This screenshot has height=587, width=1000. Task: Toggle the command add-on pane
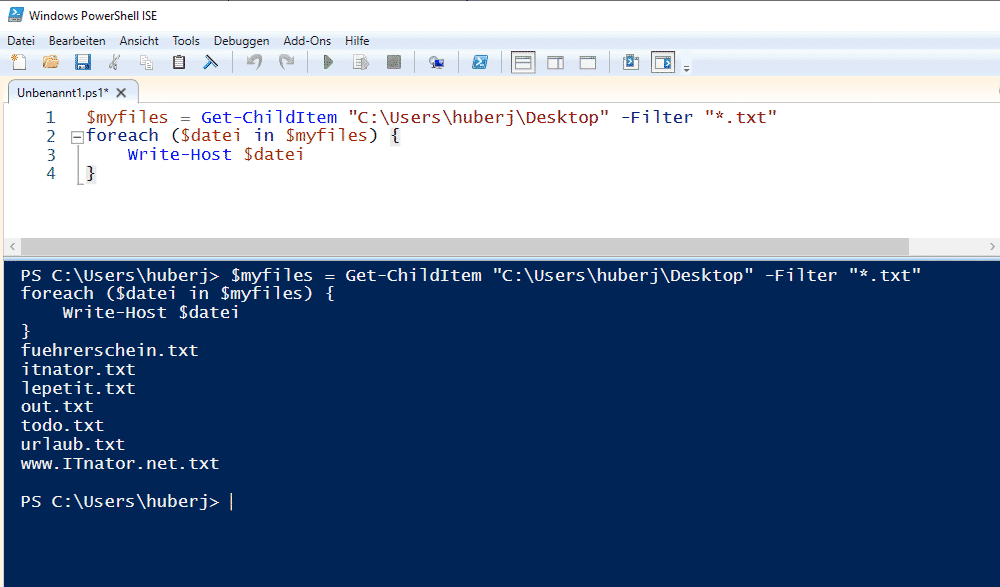click(x=663, y=63)
